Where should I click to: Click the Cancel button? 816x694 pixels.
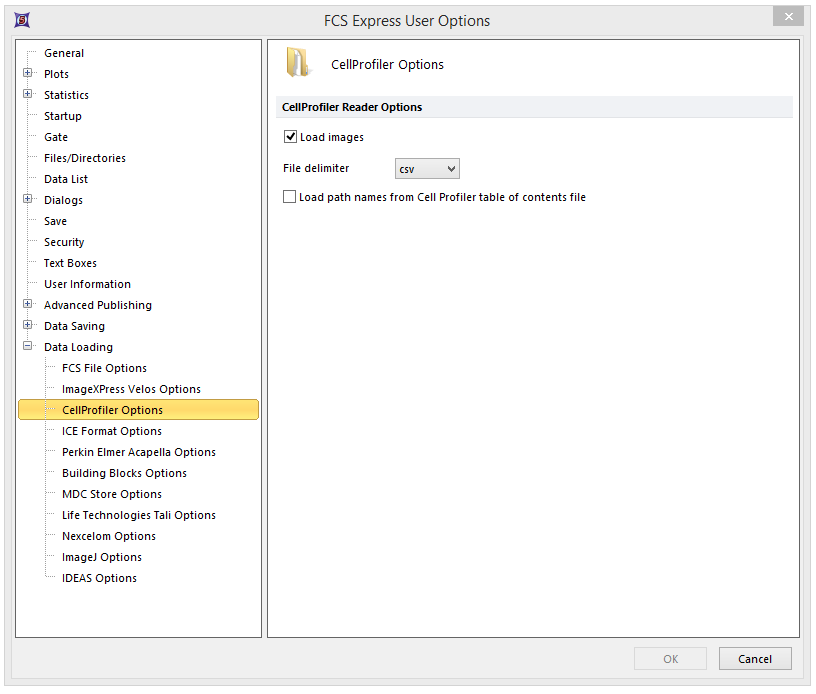click(x=754, y=659)
